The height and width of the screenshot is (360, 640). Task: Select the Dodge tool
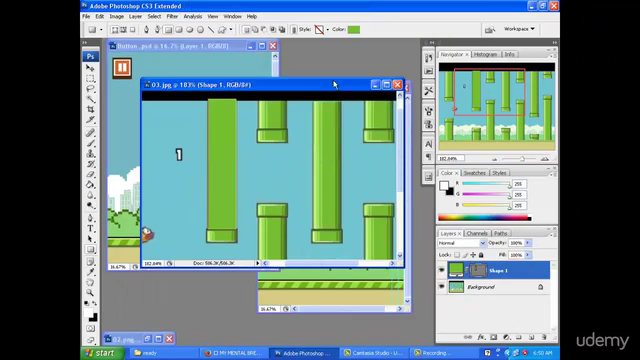90,205
